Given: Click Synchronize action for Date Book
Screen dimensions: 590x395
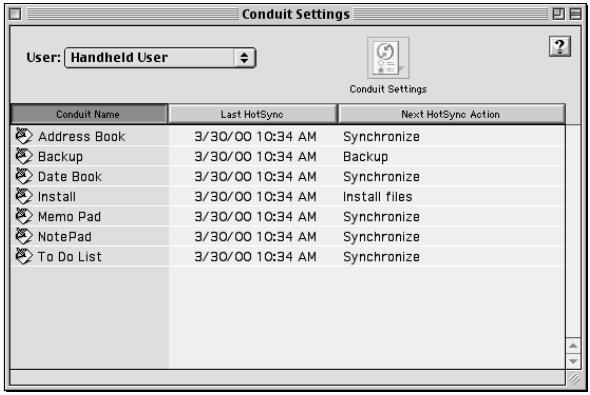Looking at the screenshot, I should (381, 177).
